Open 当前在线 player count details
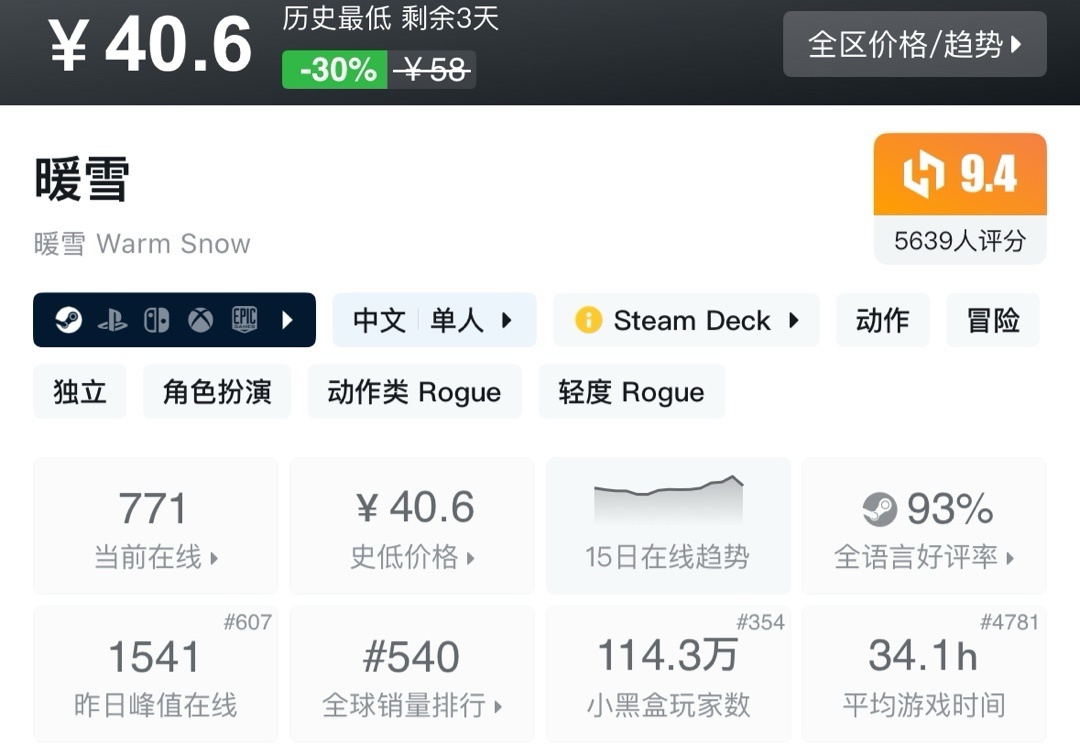This screenshot has width=1080, height=754. 156,526
